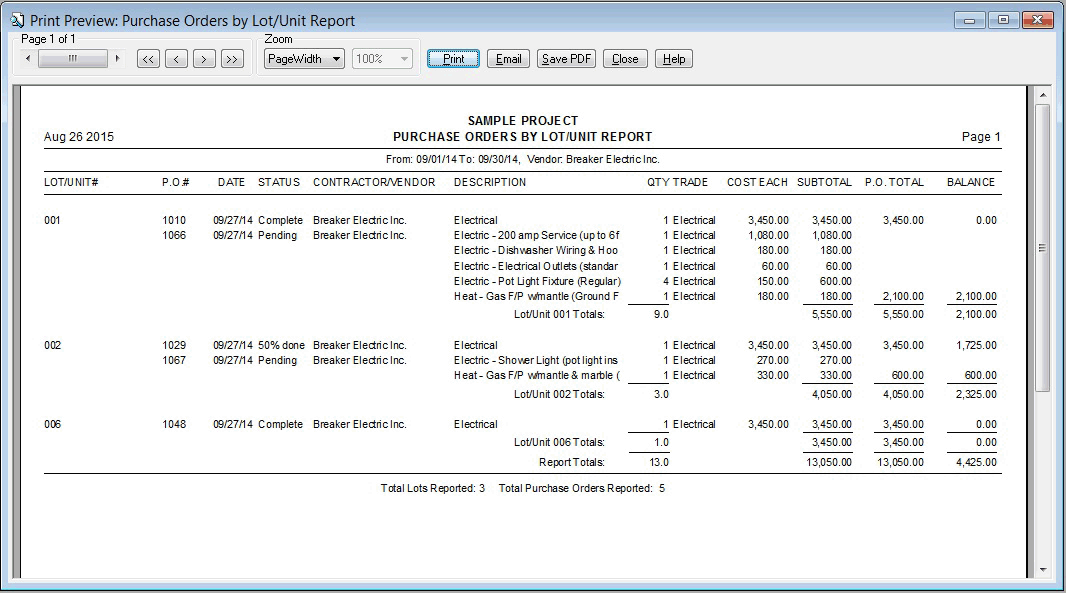This screenshot has height=593, width=1066.
Task: Click balance value 1,725.00
Action: [x=976, y=345]
